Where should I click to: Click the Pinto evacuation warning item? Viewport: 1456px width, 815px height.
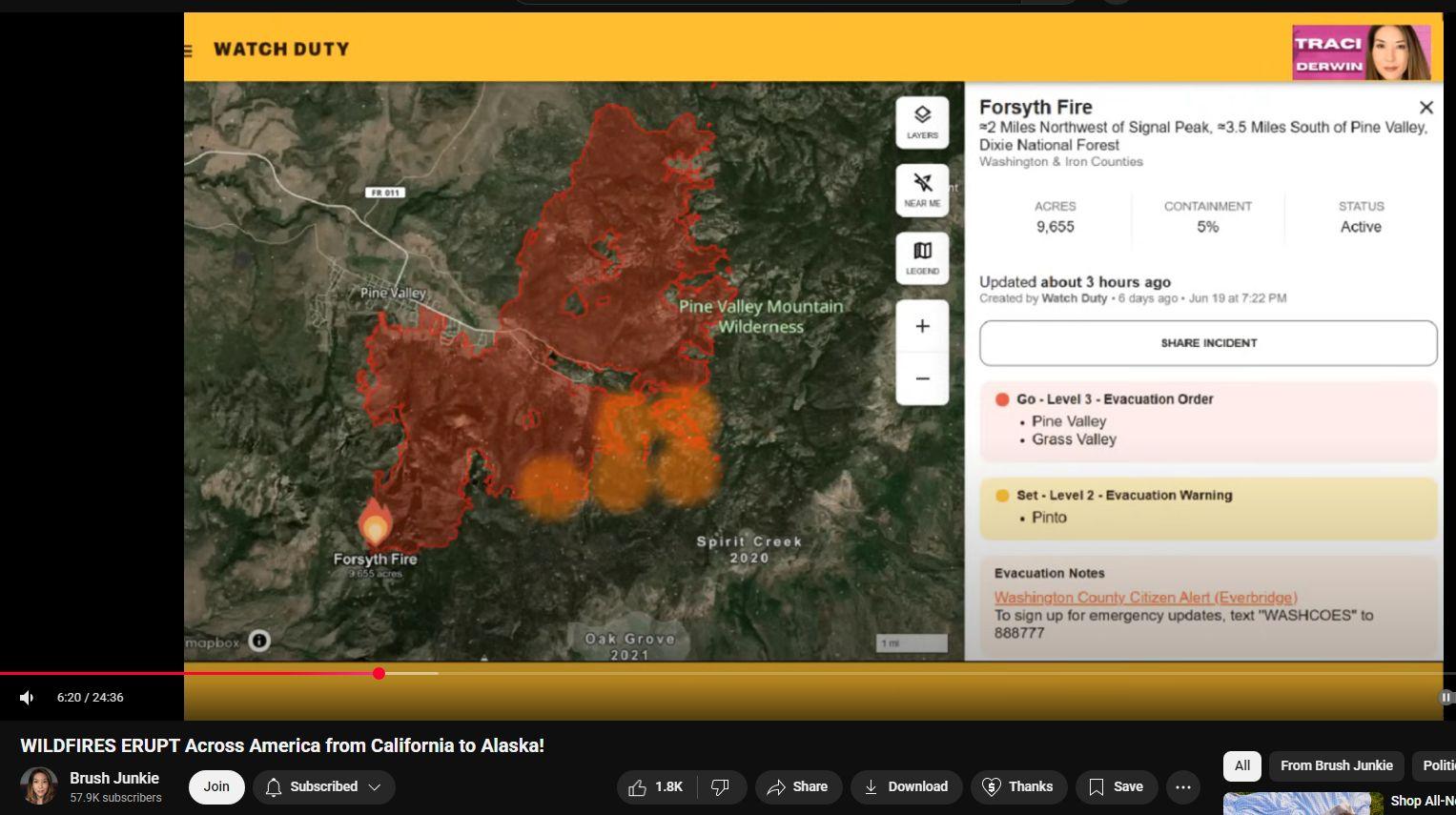1049,518
